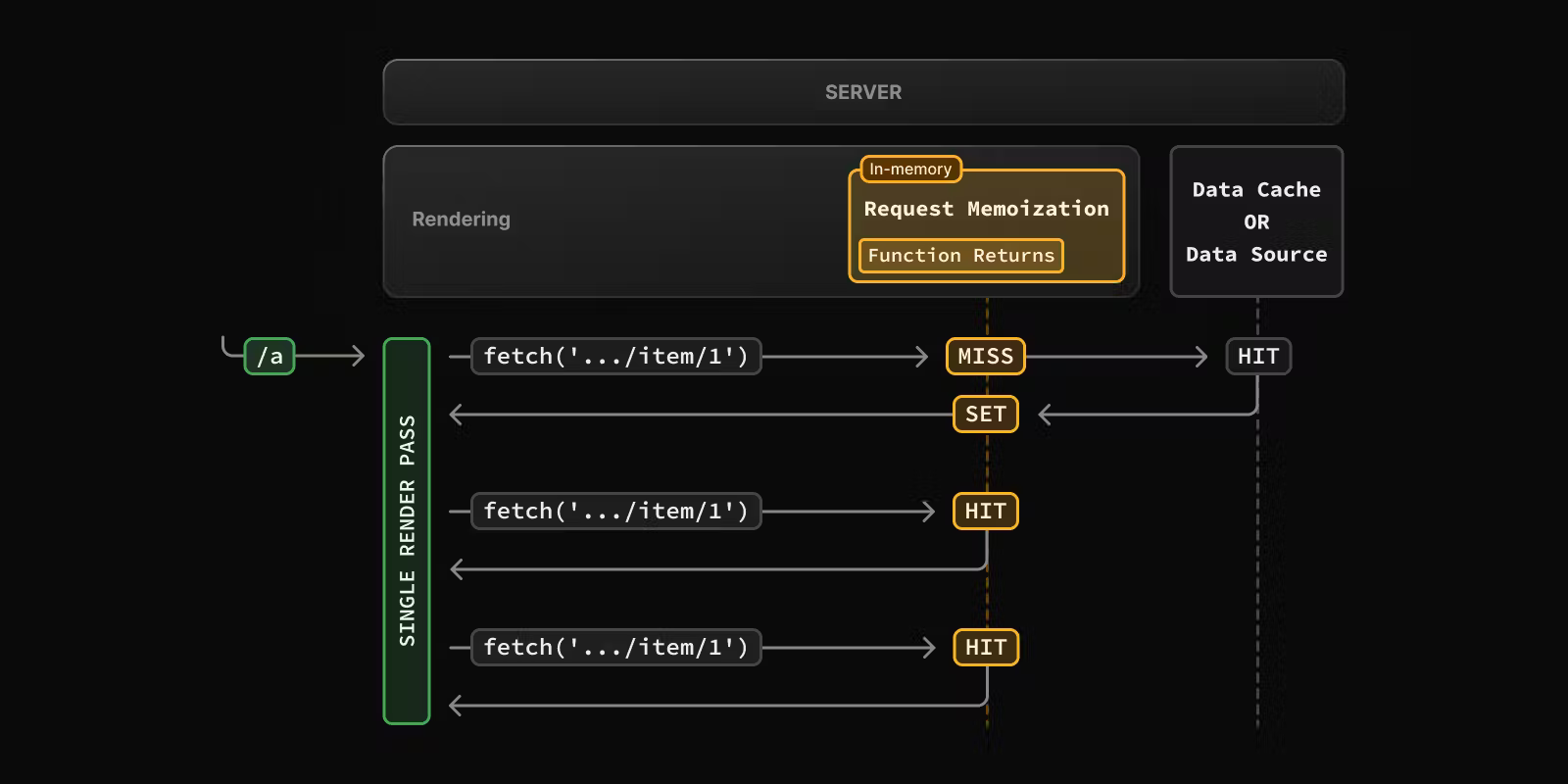Click the bottom fetch('.../item/1') box

(x=615, y=648)
